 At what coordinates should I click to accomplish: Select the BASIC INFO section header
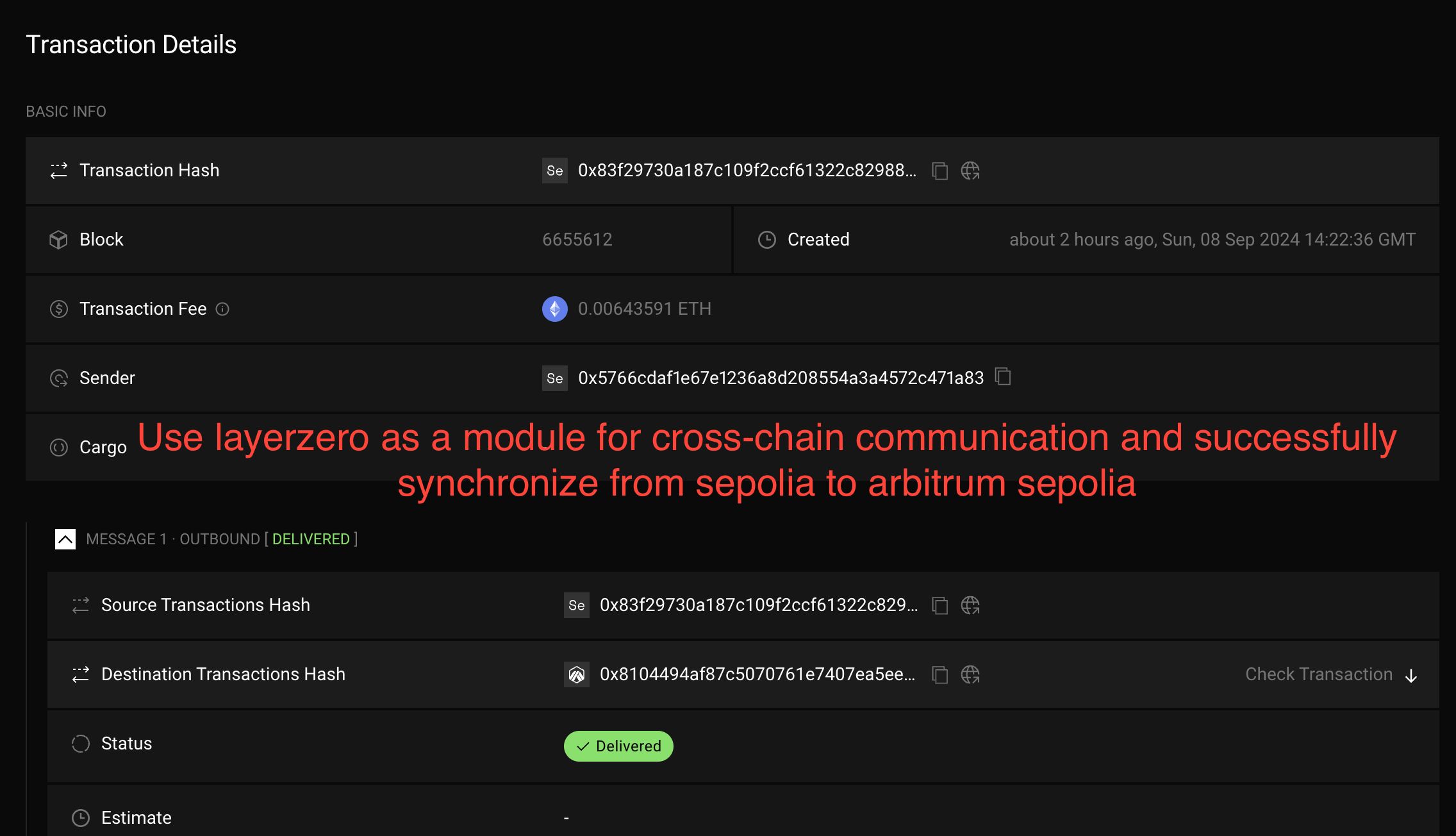tap(65, 111)
